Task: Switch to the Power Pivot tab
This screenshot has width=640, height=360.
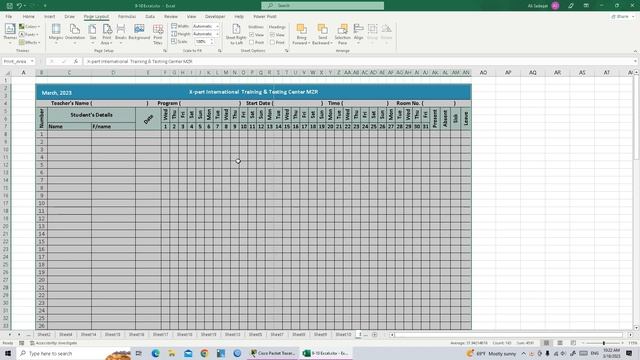Action: pyautogui.click(x=265, y=16)
